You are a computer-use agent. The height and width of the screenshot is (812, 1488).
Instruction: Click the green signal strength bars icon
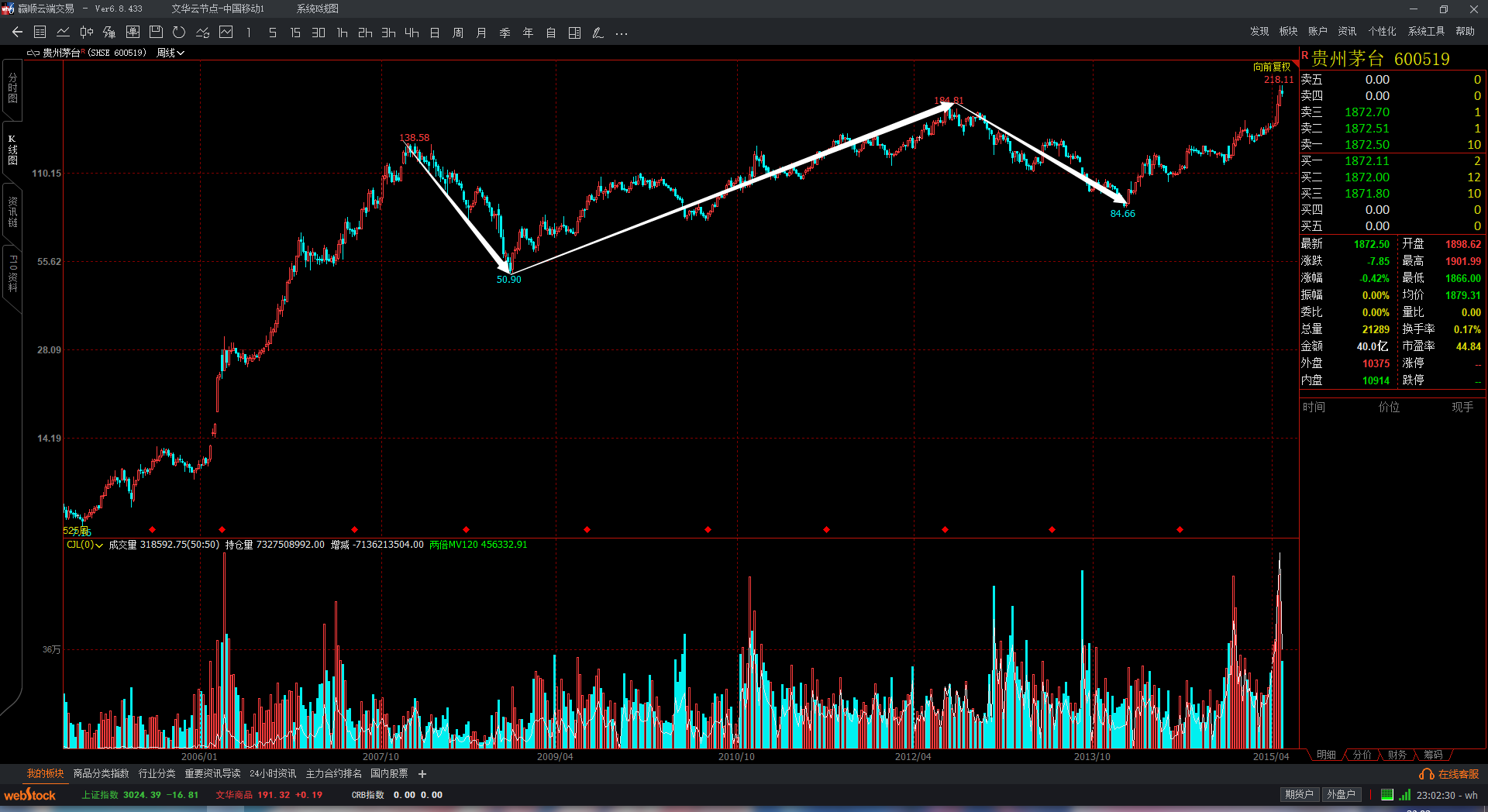[x=1405, y=794]
